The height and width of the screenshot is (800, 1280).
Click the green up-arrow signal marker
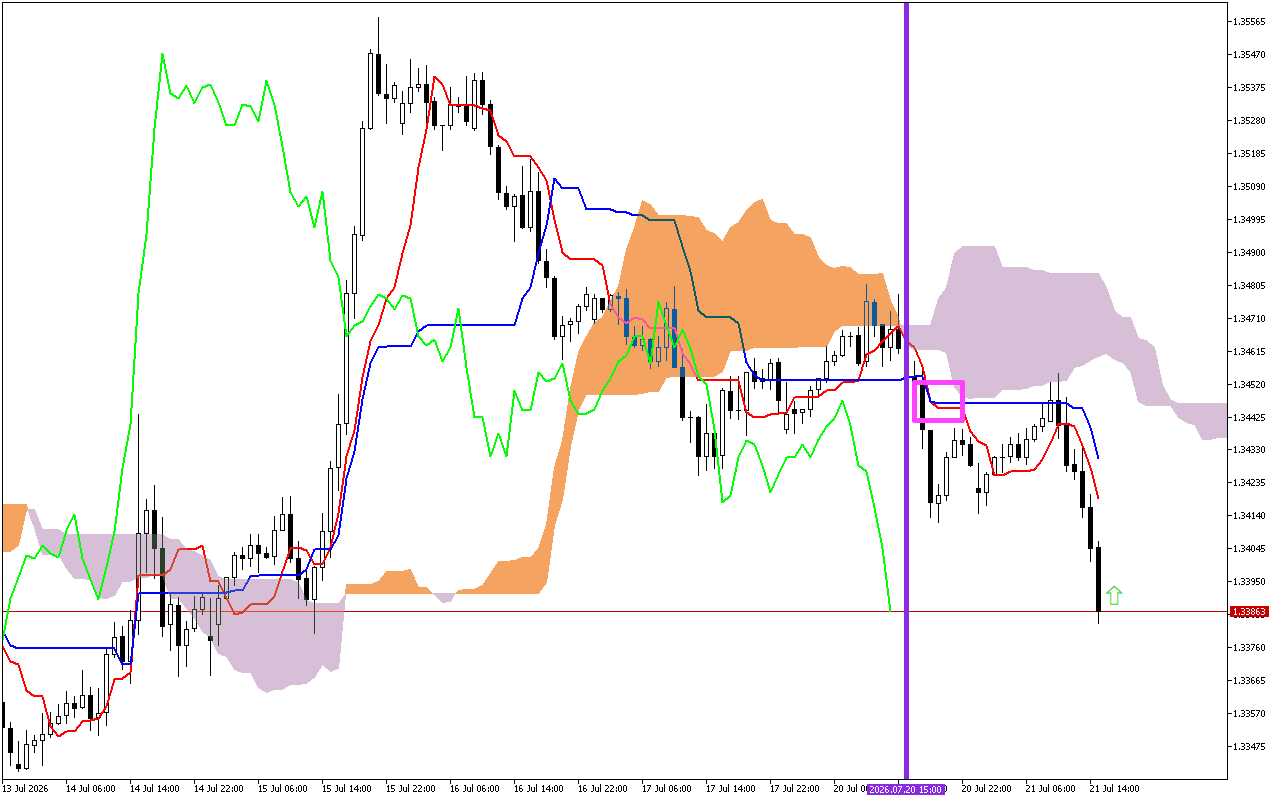pyautogui.click(x=1114, y=596)
